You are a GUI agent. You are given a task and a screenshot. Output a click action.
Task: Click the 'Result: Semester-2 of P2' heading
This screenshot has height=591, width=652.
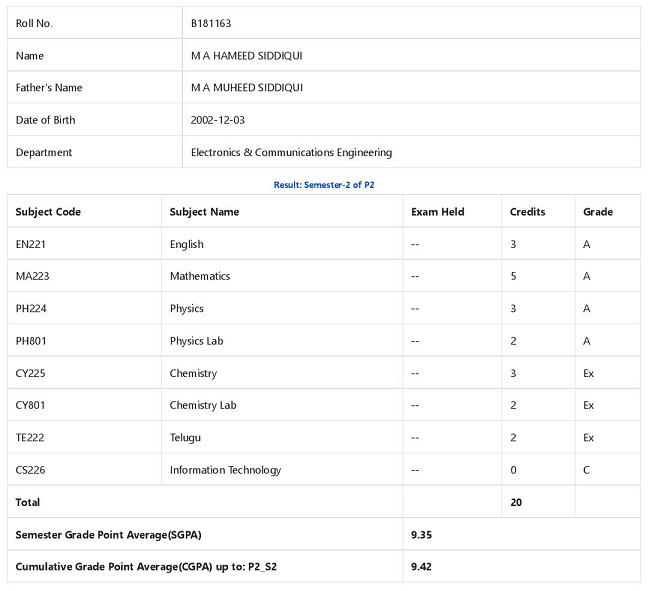point(324,185)
